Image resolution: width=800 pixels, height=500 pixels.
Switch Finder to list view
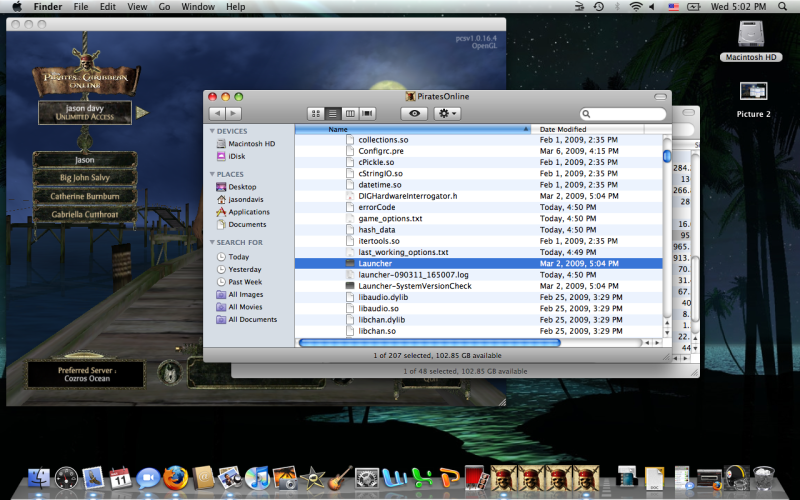pos(333,113)
